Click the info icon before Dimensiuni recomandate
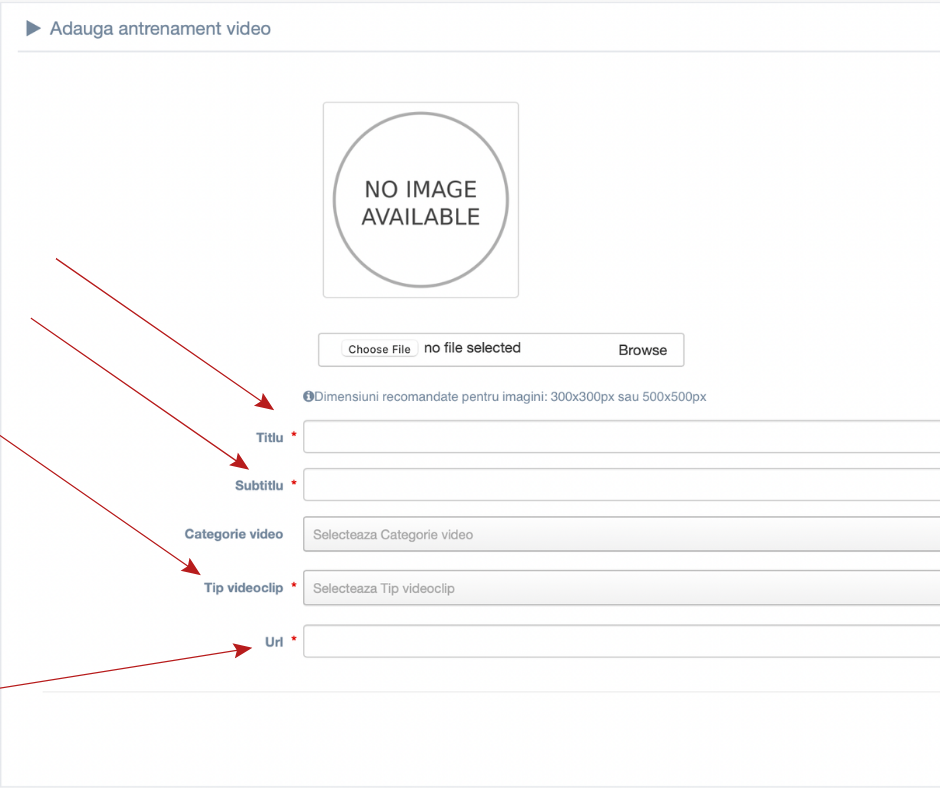Screen dimensions: 940x788 tap(308, 396)
